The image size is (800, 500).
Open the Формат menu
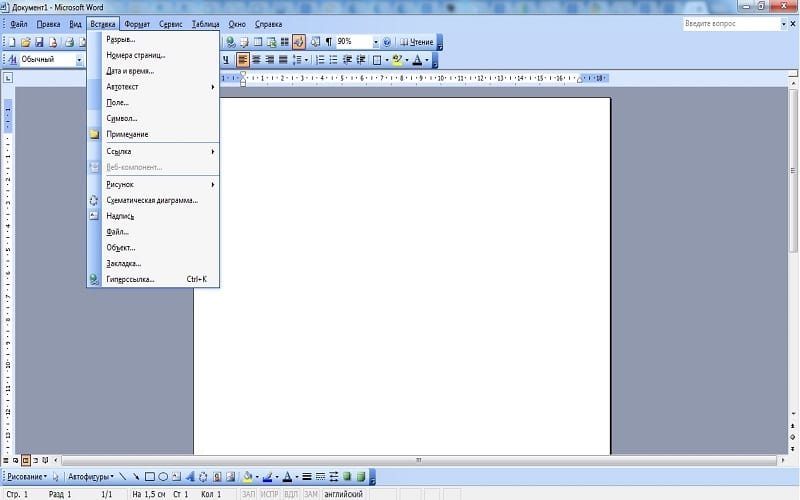[x=137, y=24]
